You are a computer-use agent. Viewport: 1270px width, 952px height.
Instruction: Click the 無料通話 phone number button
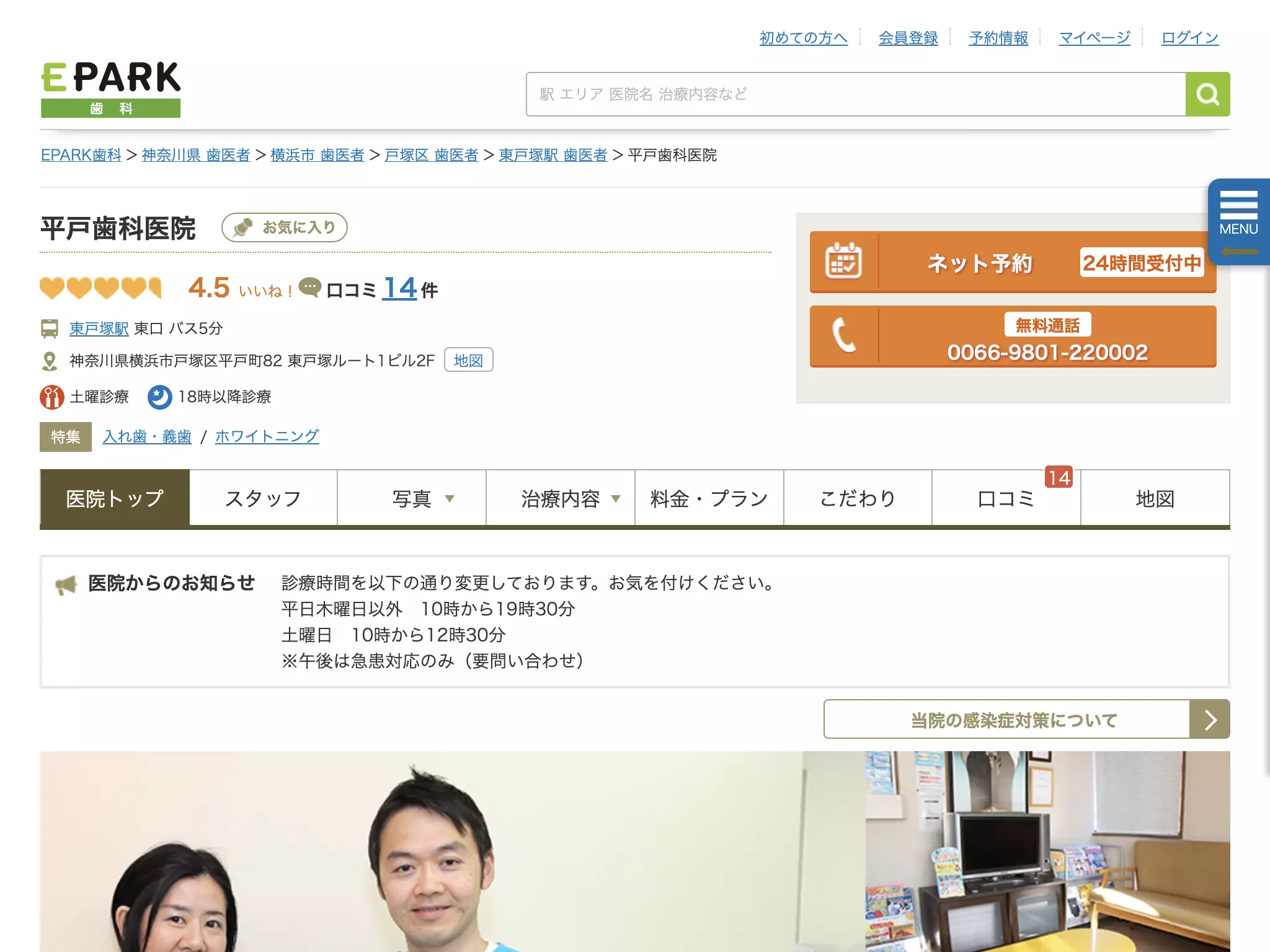1013,337
